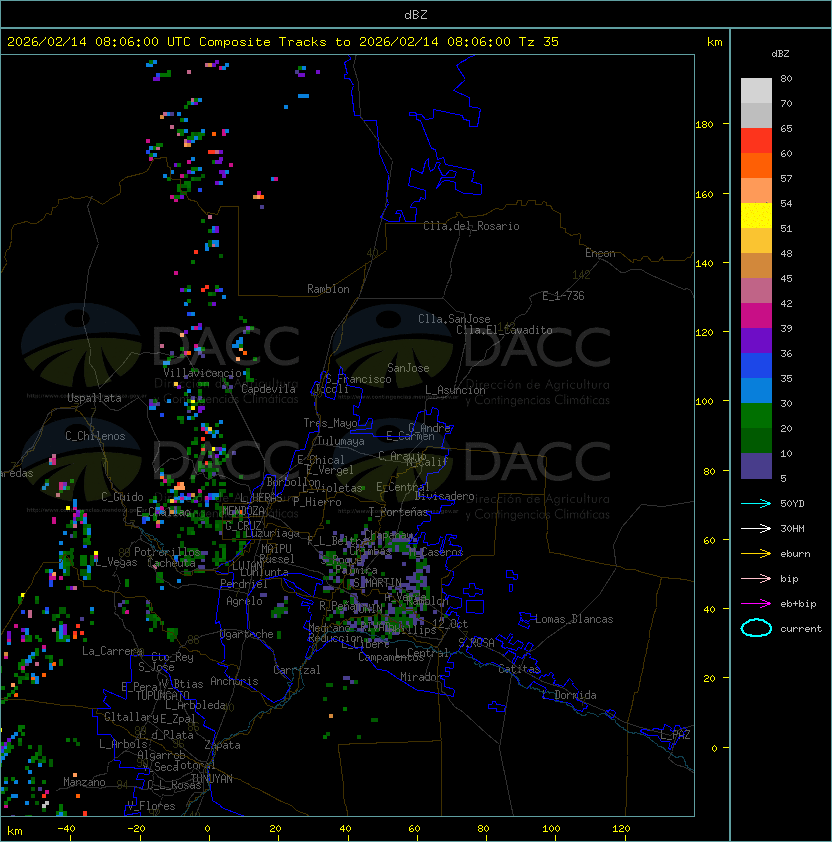Click the 'Manzano' map label
Screen dimensions: 832x842
tap(84, 782)
